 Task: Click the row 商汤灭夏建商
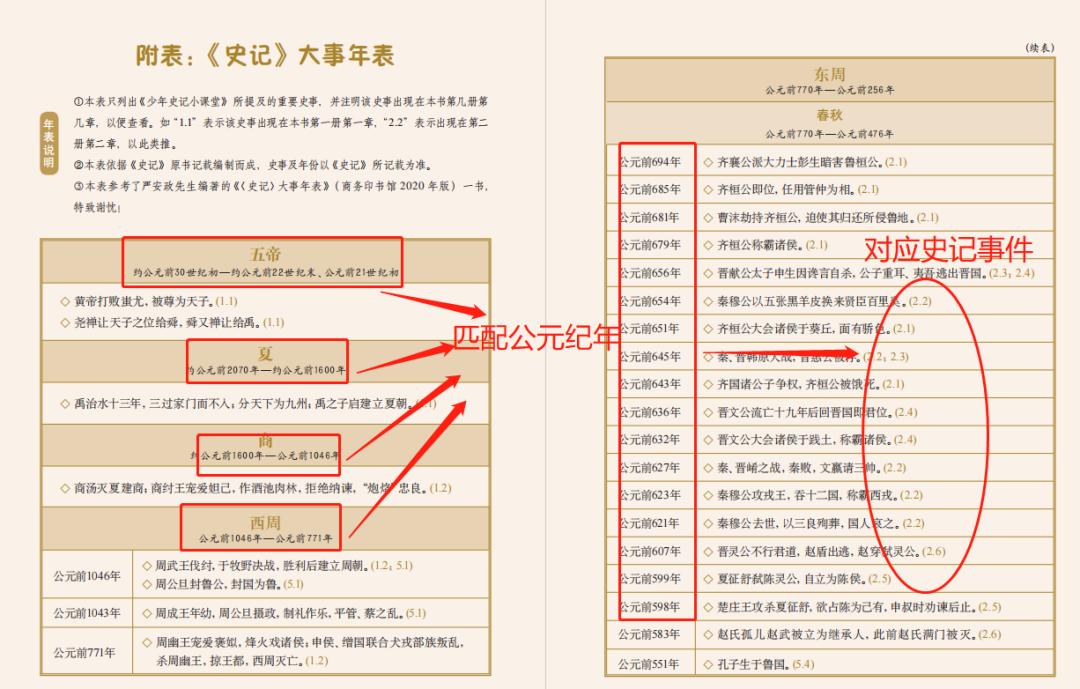256,489
